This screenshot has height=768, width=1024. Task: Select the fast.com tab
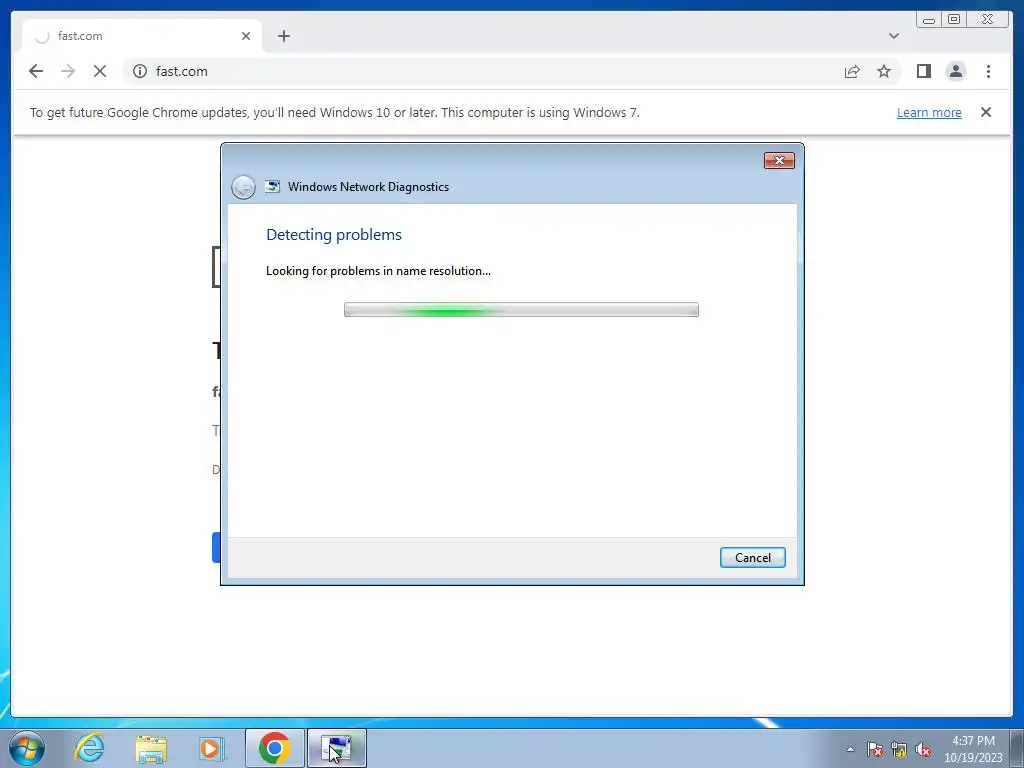point(142,36)
